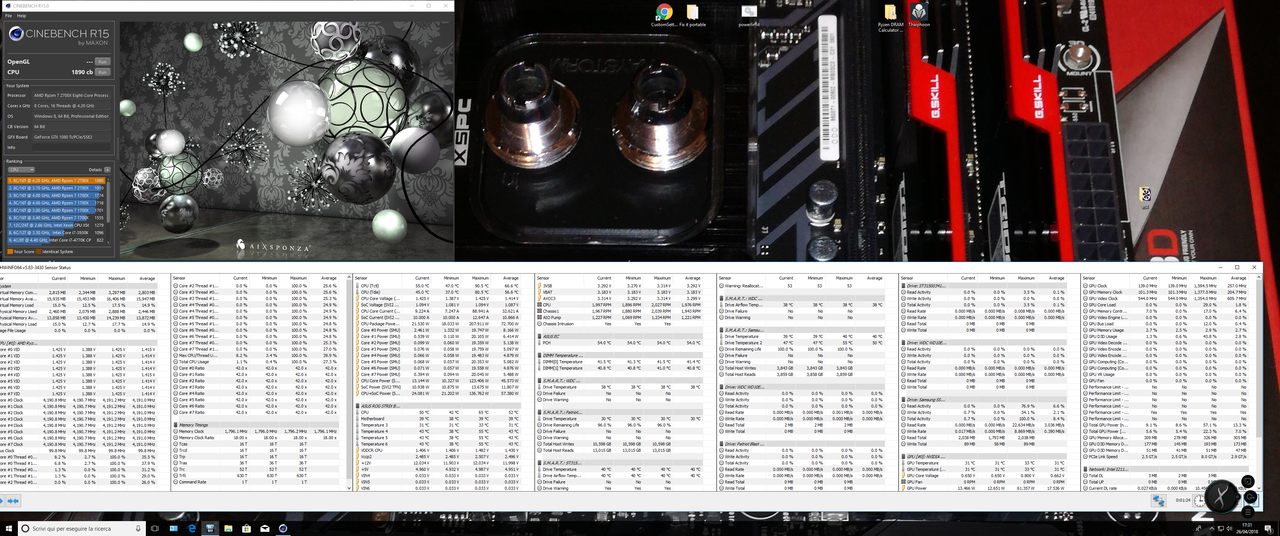Click the Info input field in Cinebench
This screenshot has width=1280, height=536.
[71, 147]
